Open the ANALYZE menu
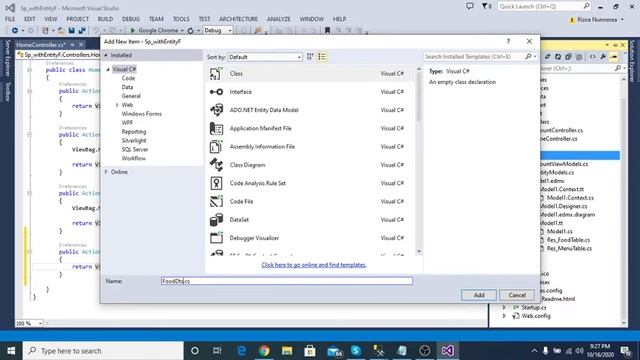 pyautogui.click(x=278, y=19)
